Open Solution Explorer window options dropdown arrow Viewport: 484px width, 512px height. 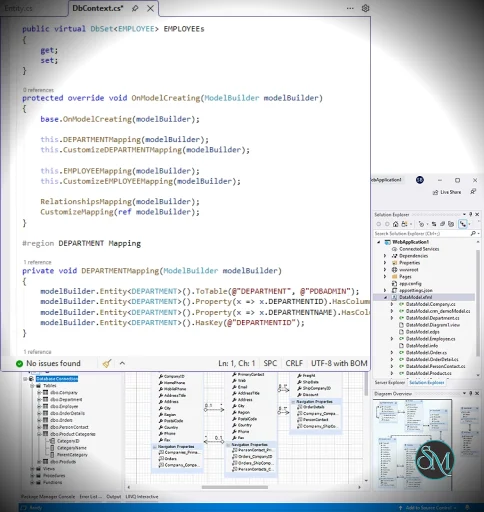coord(464,214)
